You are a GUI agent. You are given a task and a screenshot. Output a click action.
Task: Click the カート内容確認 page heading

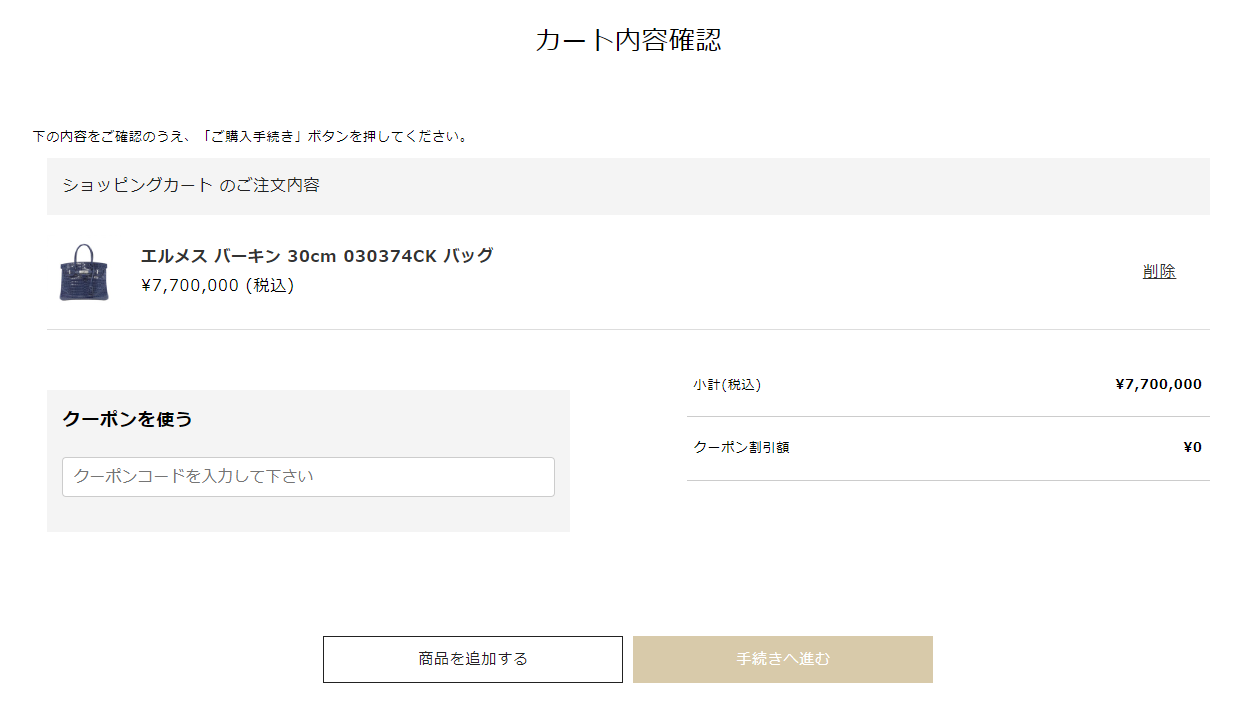coord(628,40)
